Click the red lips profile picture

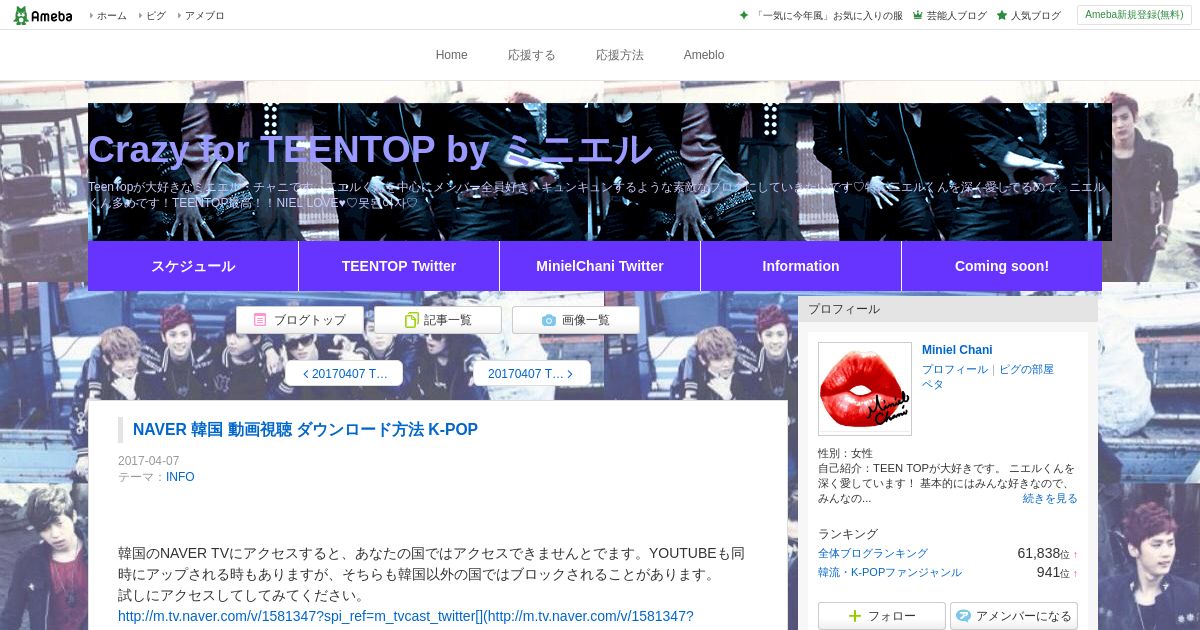coord(865,389)
